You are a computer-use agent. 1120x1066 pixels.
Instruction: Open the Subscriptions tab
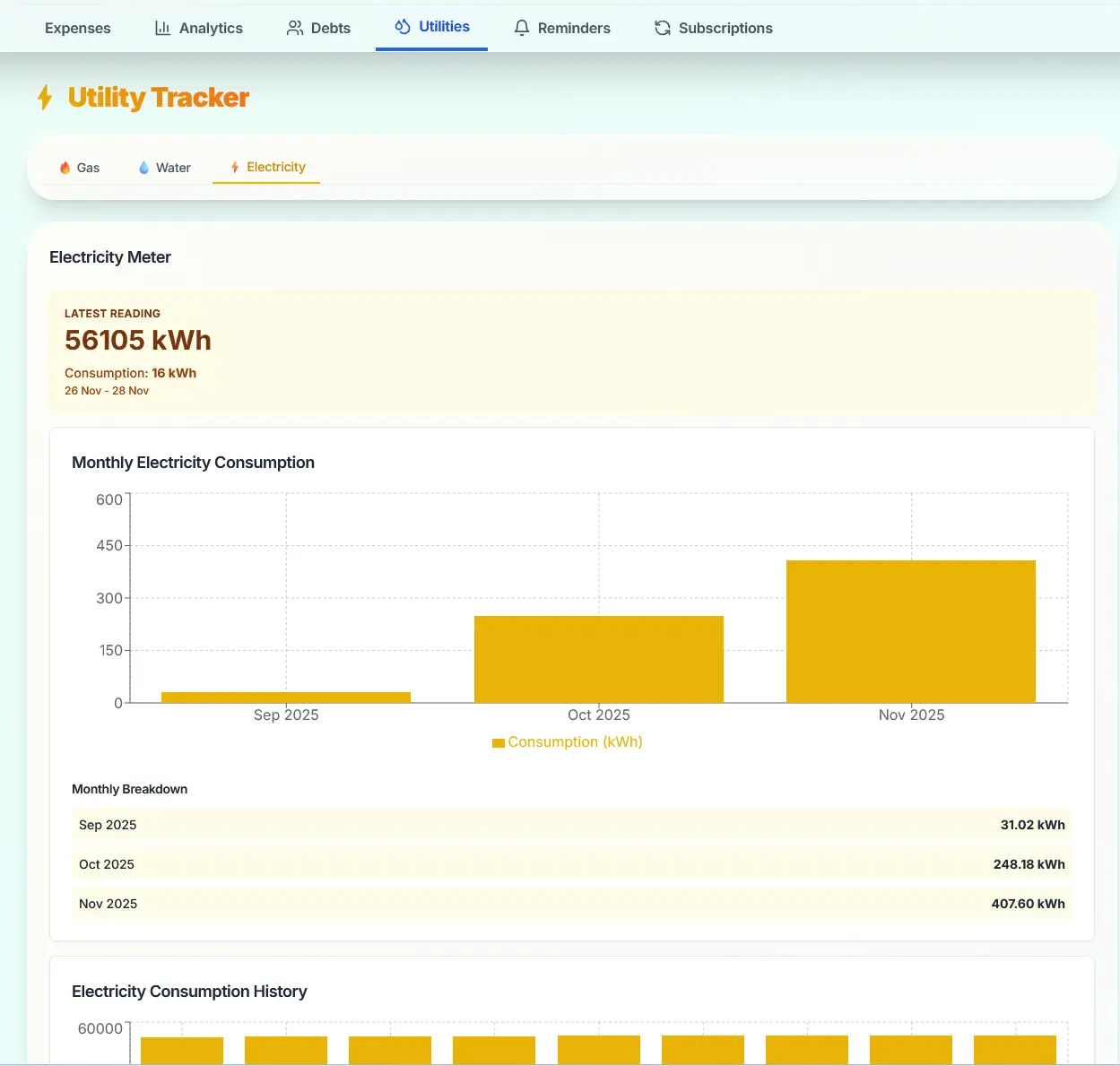click(714, 28)
